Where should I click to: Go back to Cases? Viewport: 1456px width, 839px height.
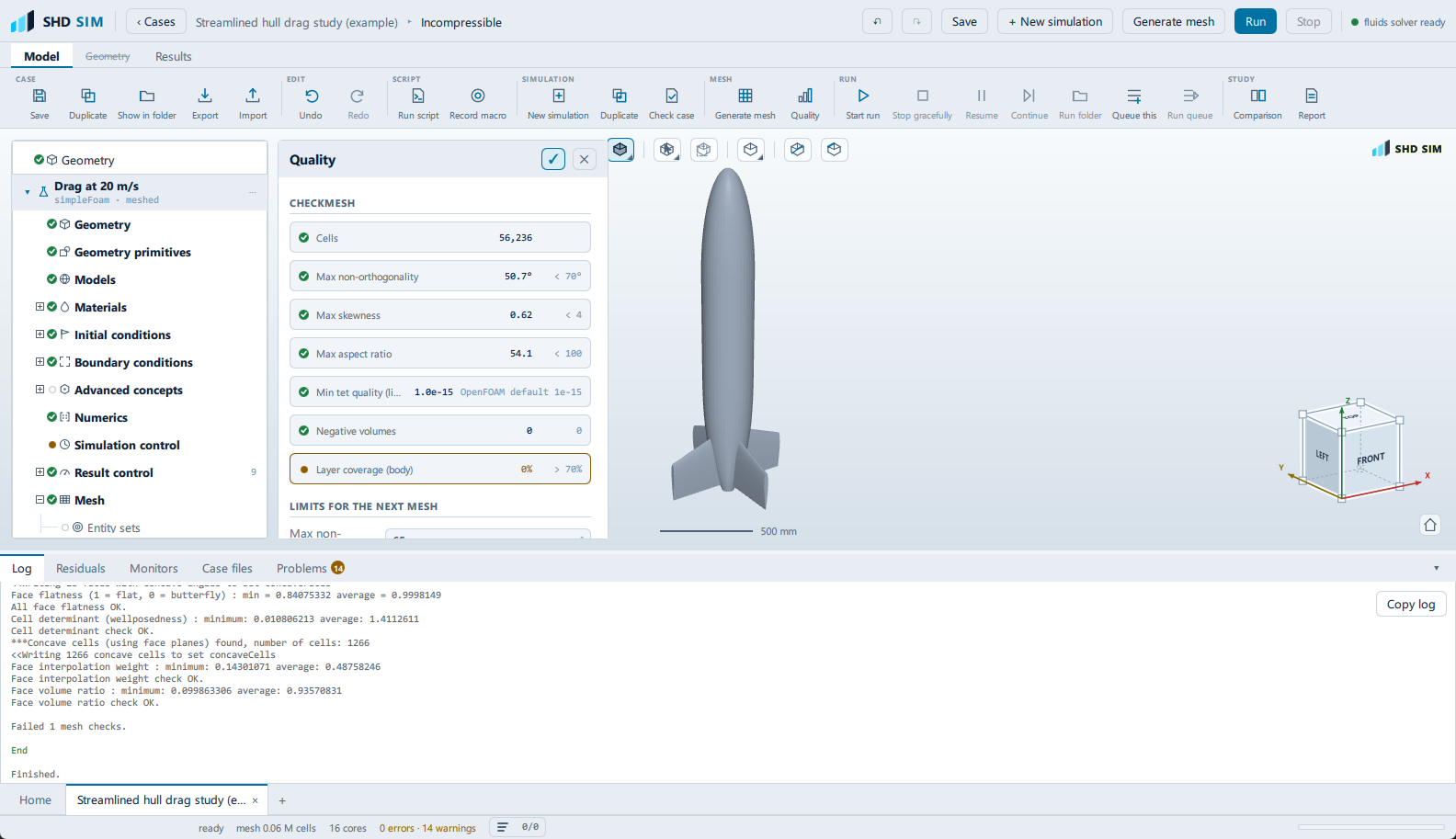pos(156,21)
